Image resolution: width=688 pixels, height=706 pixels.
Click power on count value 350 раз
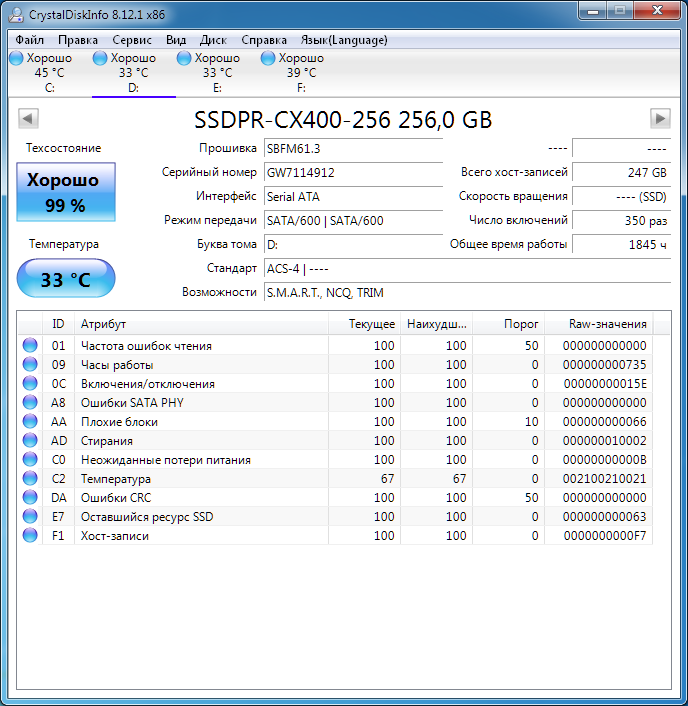621,221
